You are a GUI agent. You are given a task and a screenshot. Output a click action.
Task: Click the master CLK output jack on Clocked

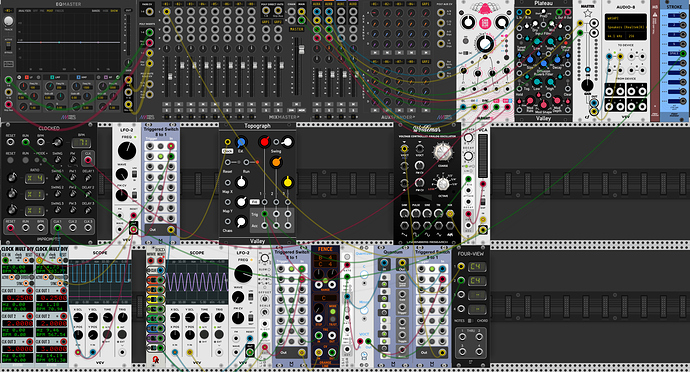(x=88, y=159)
